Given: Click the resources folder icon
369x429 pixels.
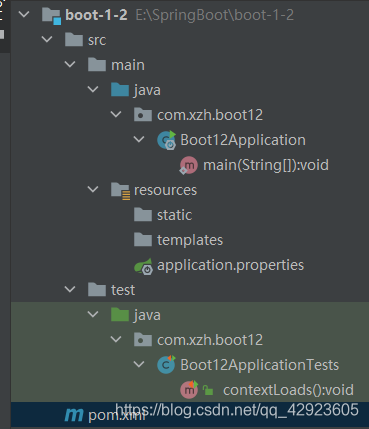Looking at the screenshot, I should [x=120, y=191].
